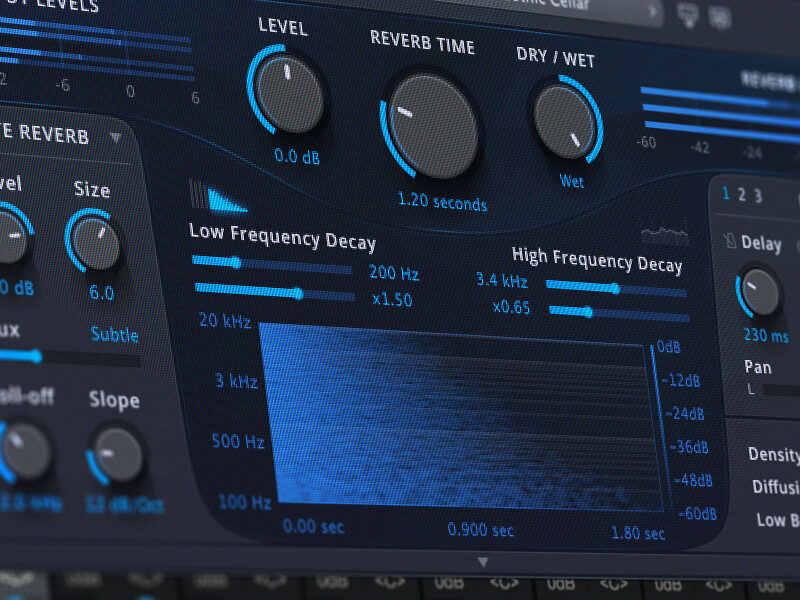Click the 1.80 sec time axis label

coord(638,533)
